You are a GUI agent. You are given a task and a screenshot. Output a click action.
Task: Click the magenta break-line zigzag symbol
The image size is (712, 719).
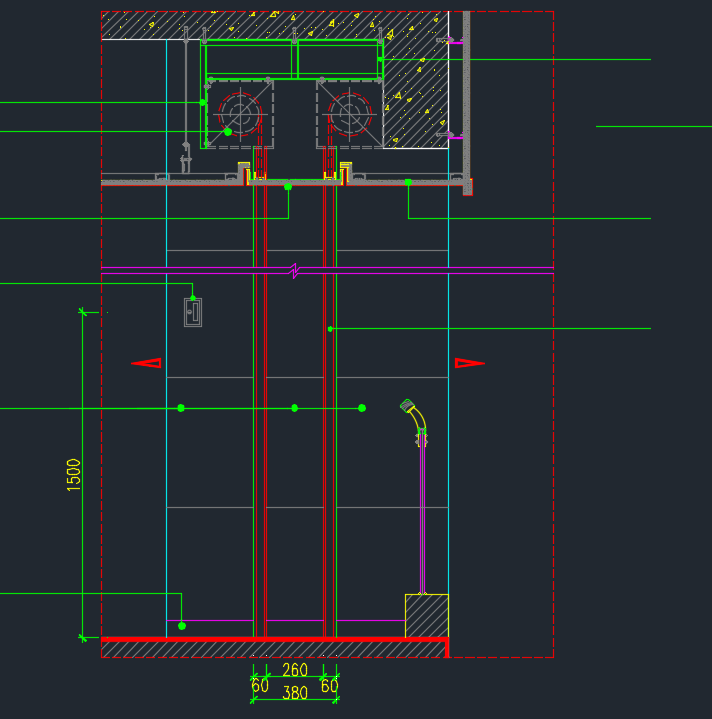(295, 271)
